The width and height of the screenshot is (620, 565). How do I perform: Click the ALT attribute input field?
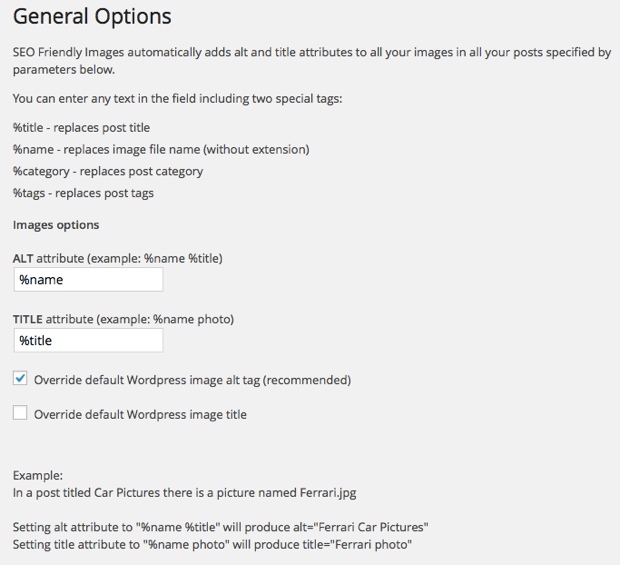point(88,280)
